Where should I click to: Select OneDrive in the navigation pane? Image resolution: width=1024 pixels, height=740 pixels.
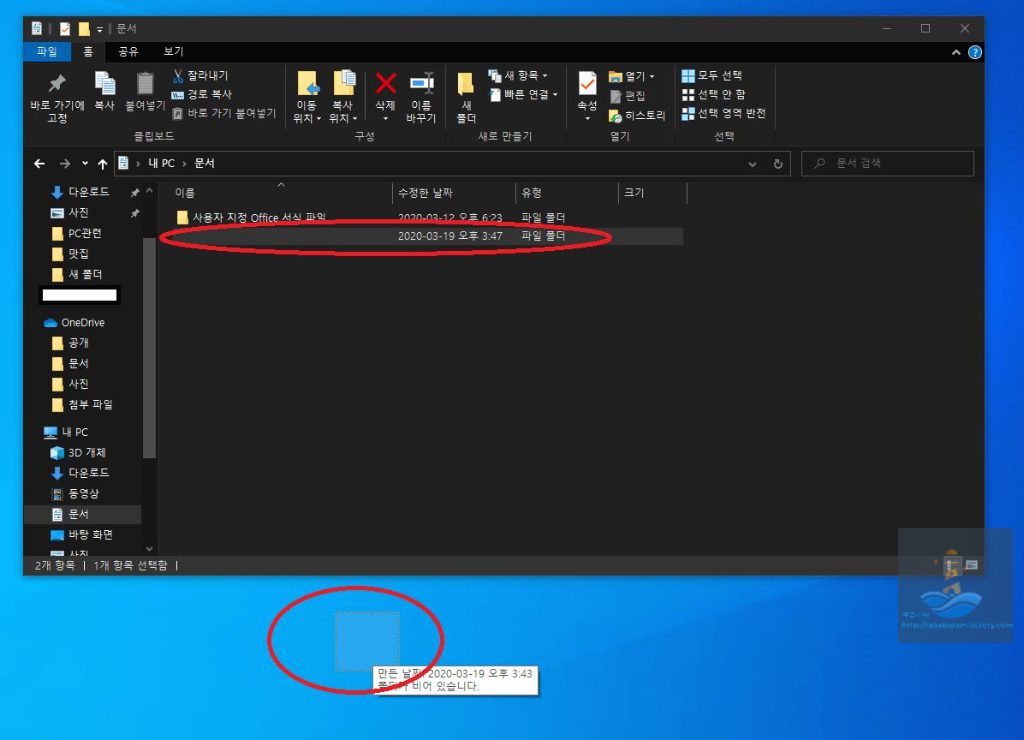pyautogui.click(x=74, y=323)
